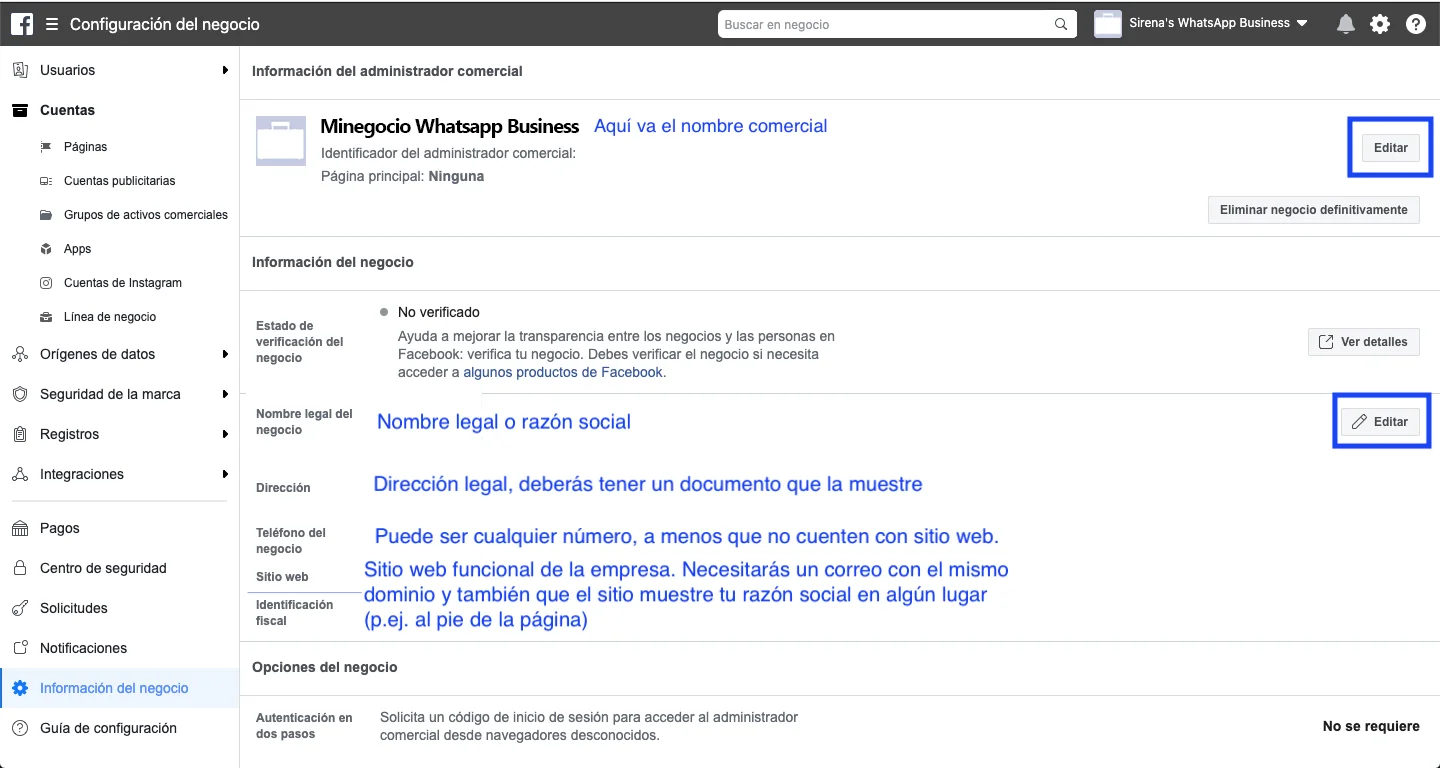Click the No se requiere value
Image resolution: width=1440 pixels, height=768 pixels.
coord(1371,726)
